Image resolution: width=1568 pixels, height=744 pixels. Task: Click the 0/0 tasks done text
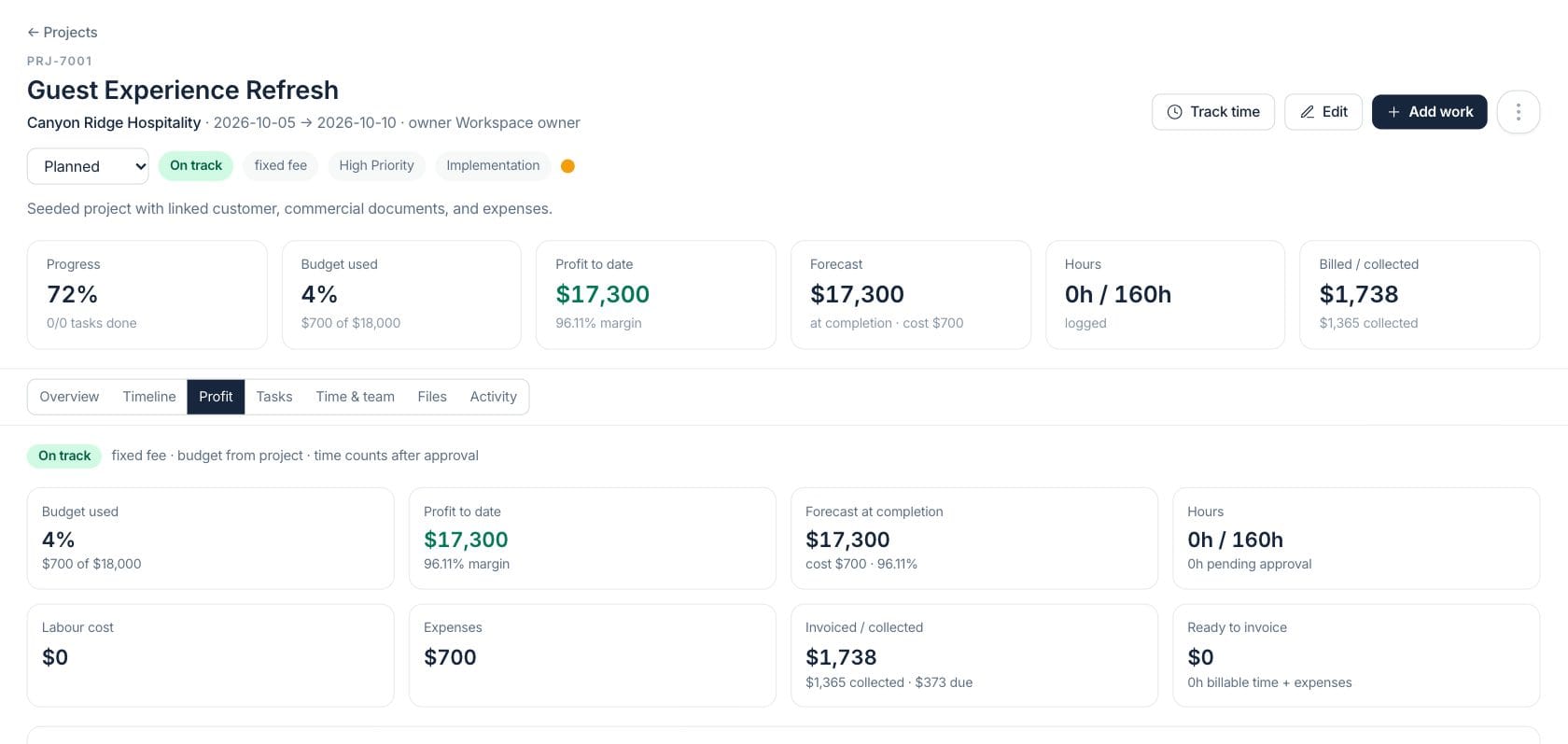(x=91, y=323)
